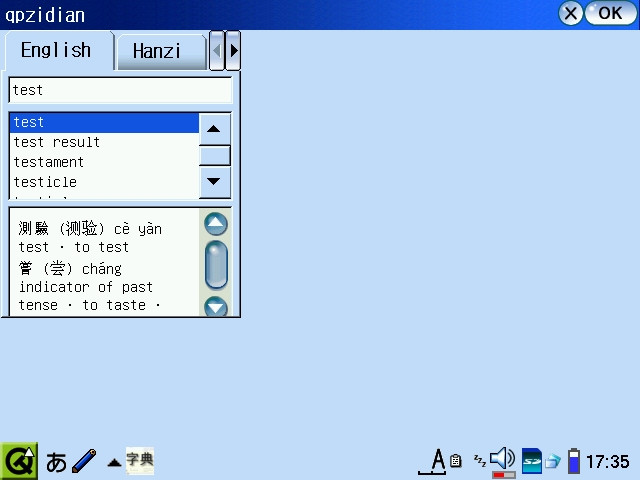Click the SD card tray icon
The image size is (640, 480).
pyautogui.click(x=532, y=461)
